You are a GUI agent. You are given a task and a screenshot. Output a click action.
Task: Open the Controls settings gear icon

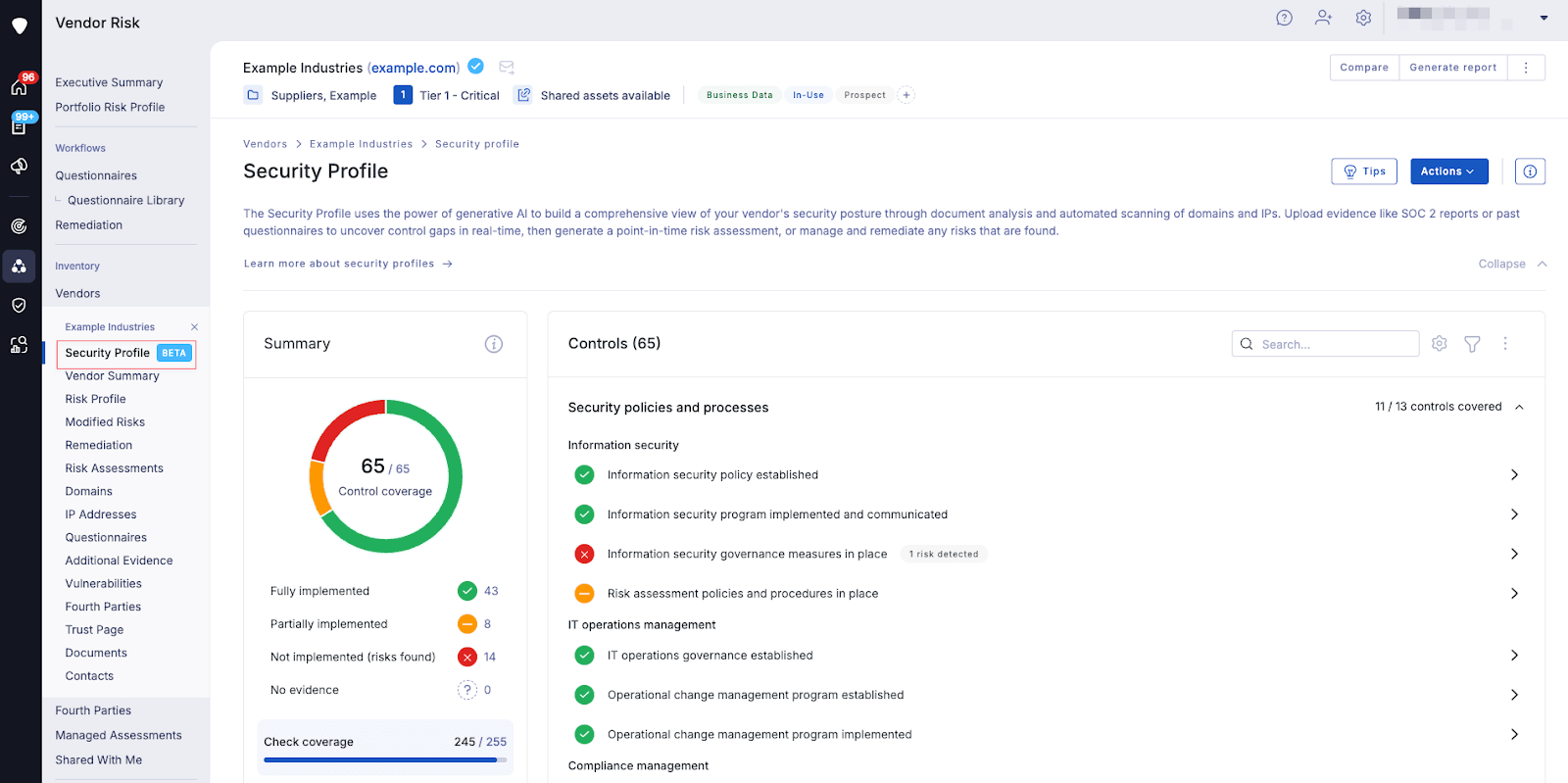(1439, 343)
